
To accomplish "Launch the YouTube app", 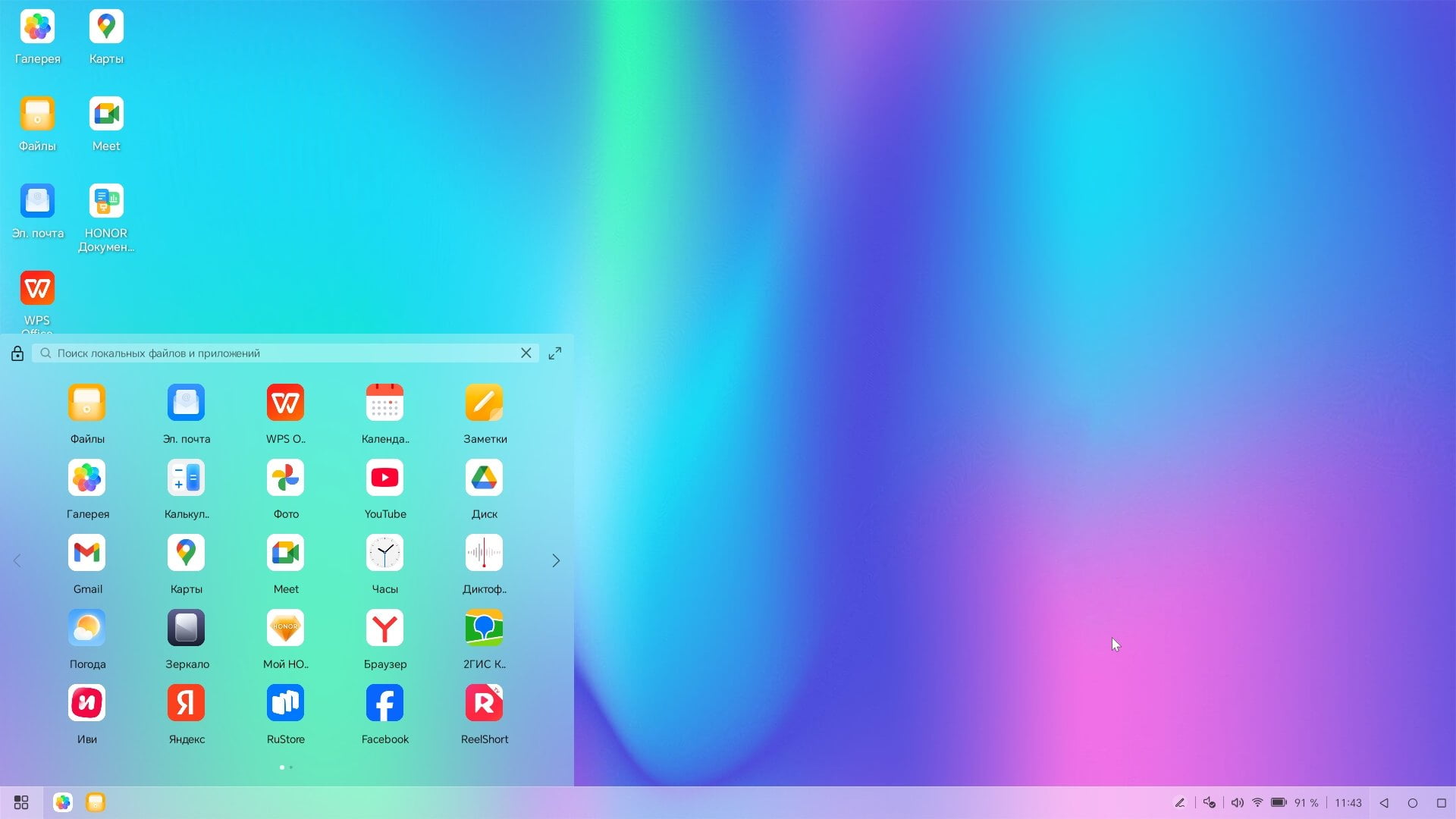I will click(x=385, y=488).
